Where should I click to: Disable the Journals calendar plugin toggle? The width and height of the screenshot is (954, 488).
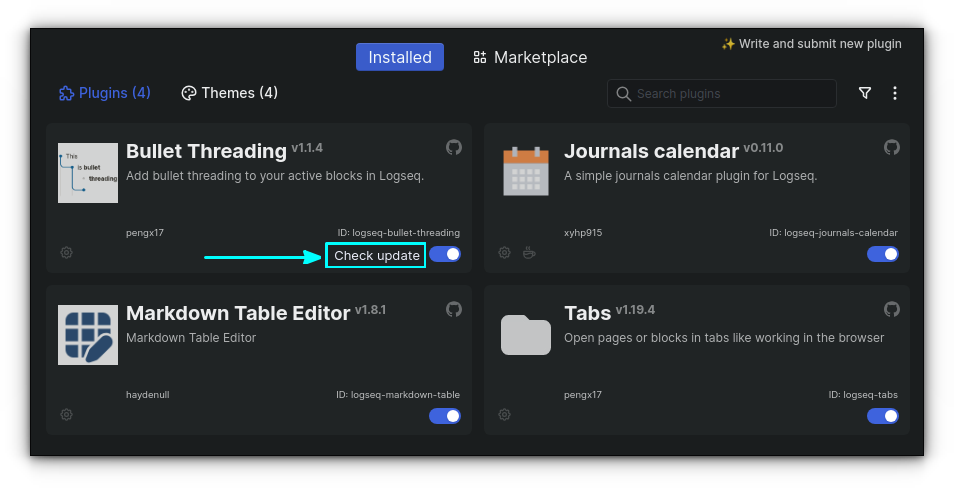883,254
